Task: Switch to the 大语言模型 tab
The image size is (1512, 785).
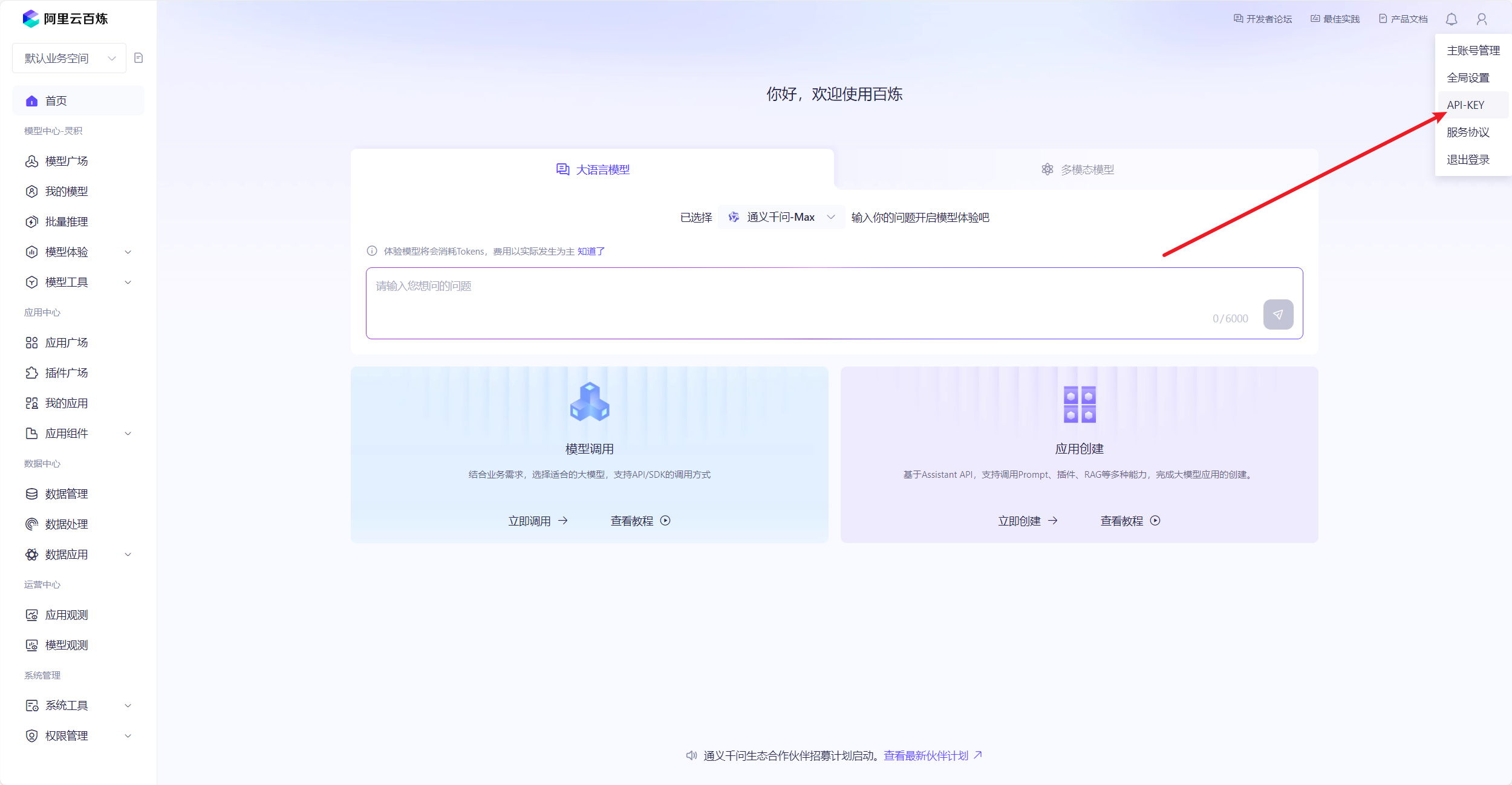Action: (x=593, y=169)
